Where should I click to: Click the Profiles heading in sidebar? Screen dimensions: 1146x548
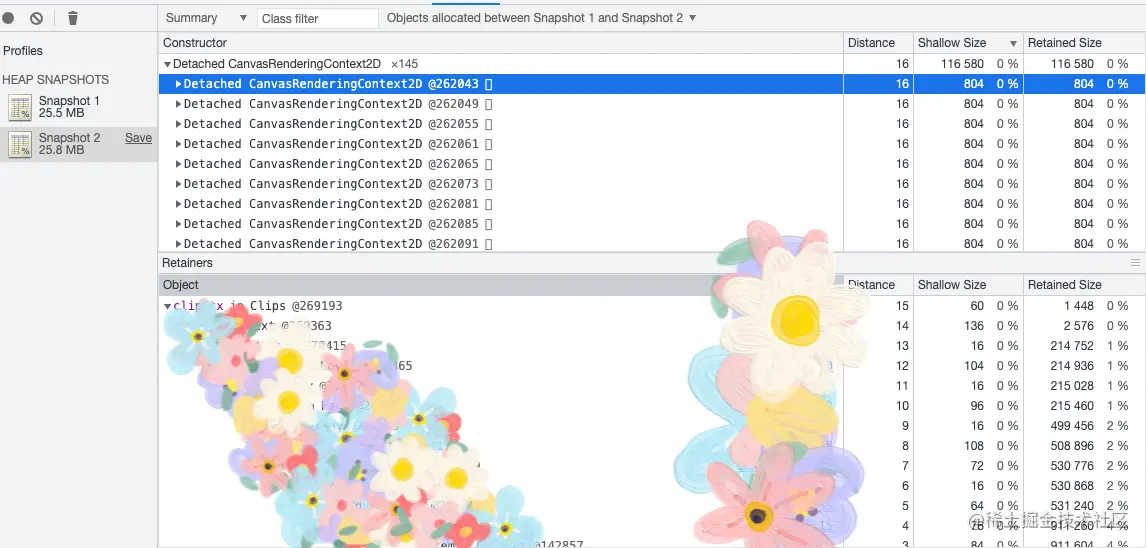(23, 50)
